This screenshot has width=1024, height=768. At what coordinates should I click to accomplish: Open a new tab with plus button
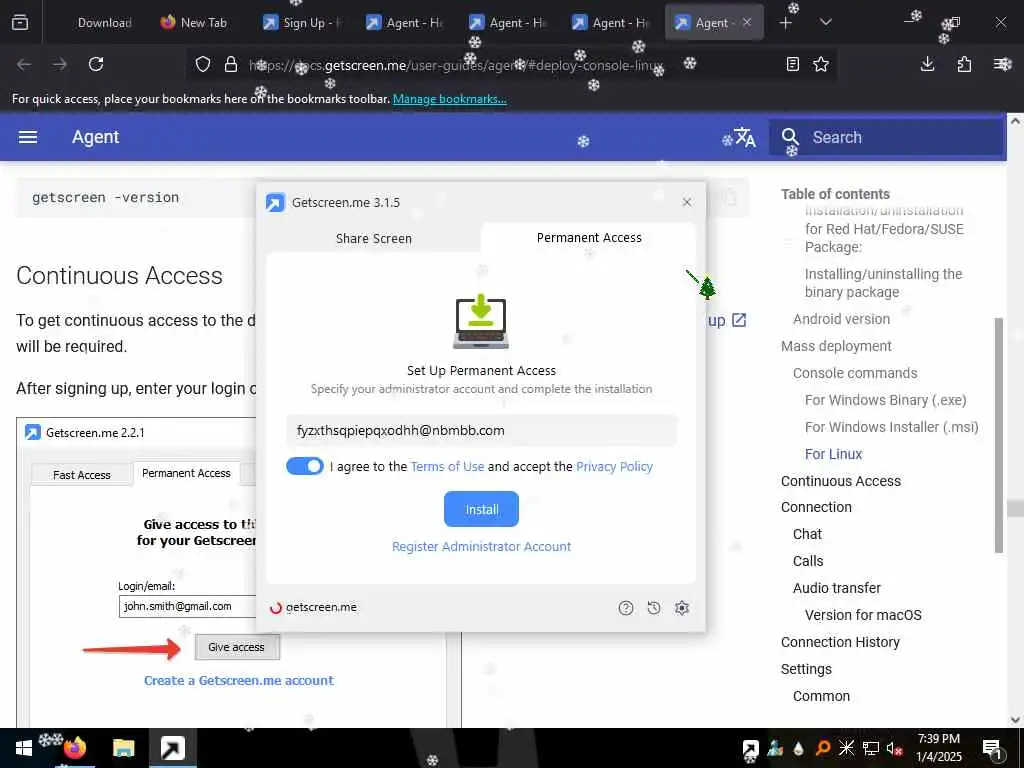786,22
